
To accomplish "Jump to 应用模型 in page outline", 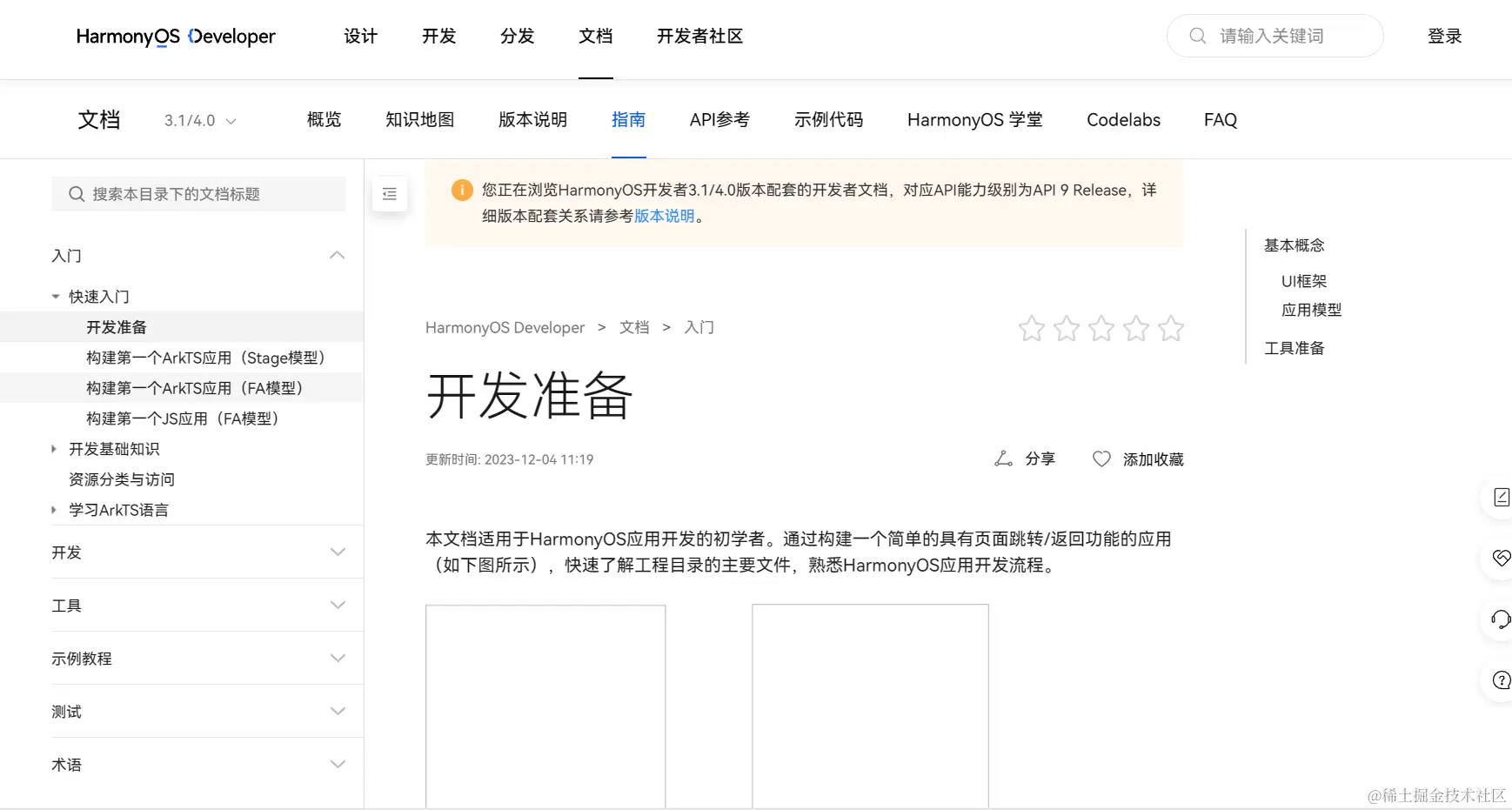I will (1312, 310).
